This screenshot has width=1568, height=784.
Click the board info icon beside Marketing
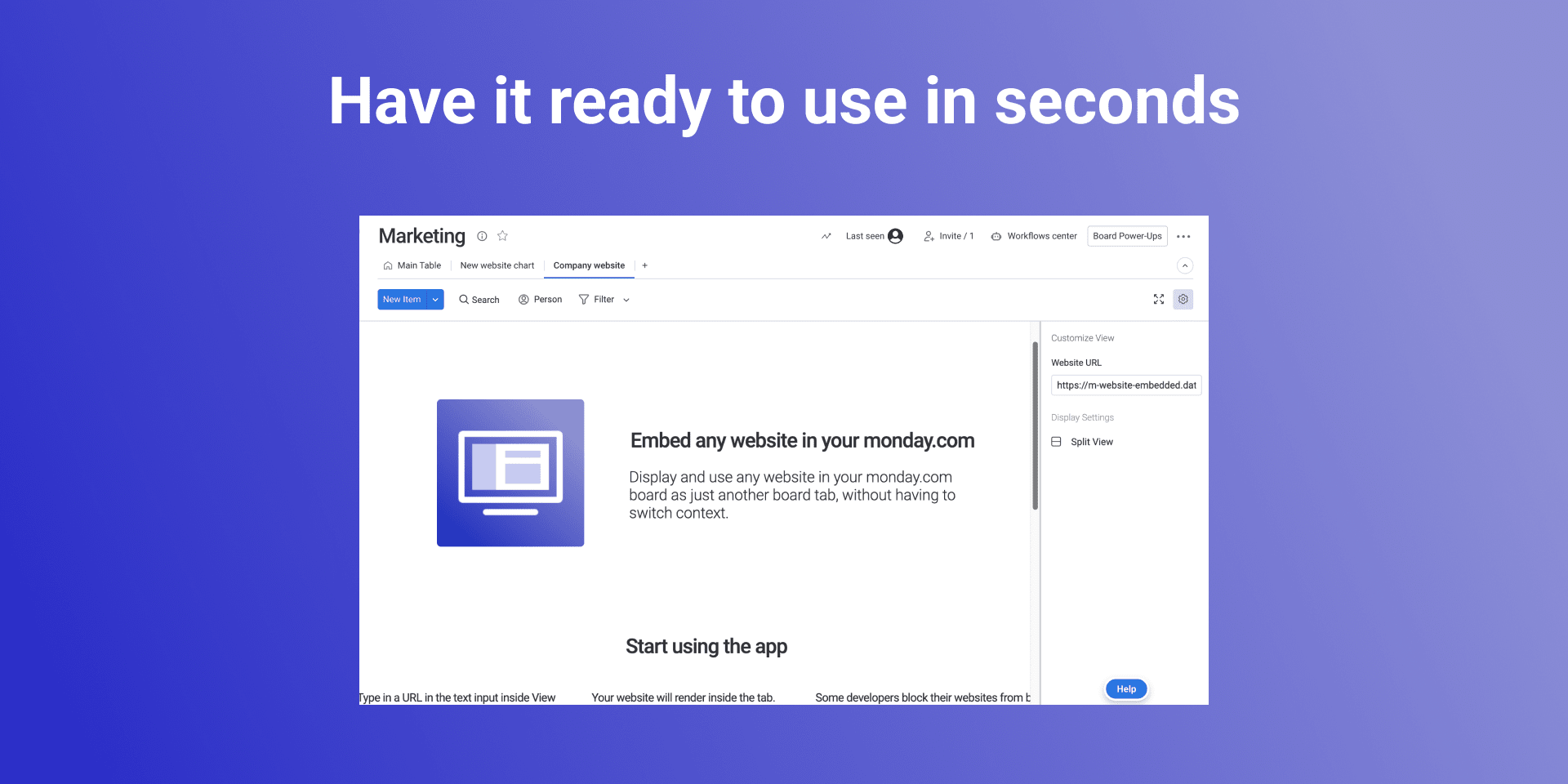tap(482, 236)
